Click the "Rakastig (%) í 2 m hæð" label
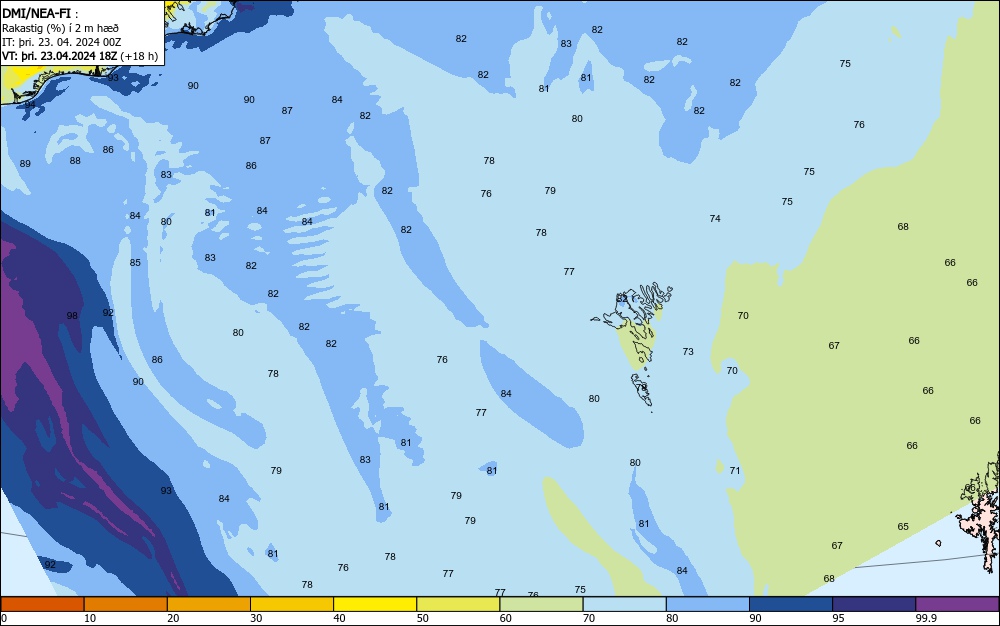The image size is (1000, 626). [x=60, y=28]
